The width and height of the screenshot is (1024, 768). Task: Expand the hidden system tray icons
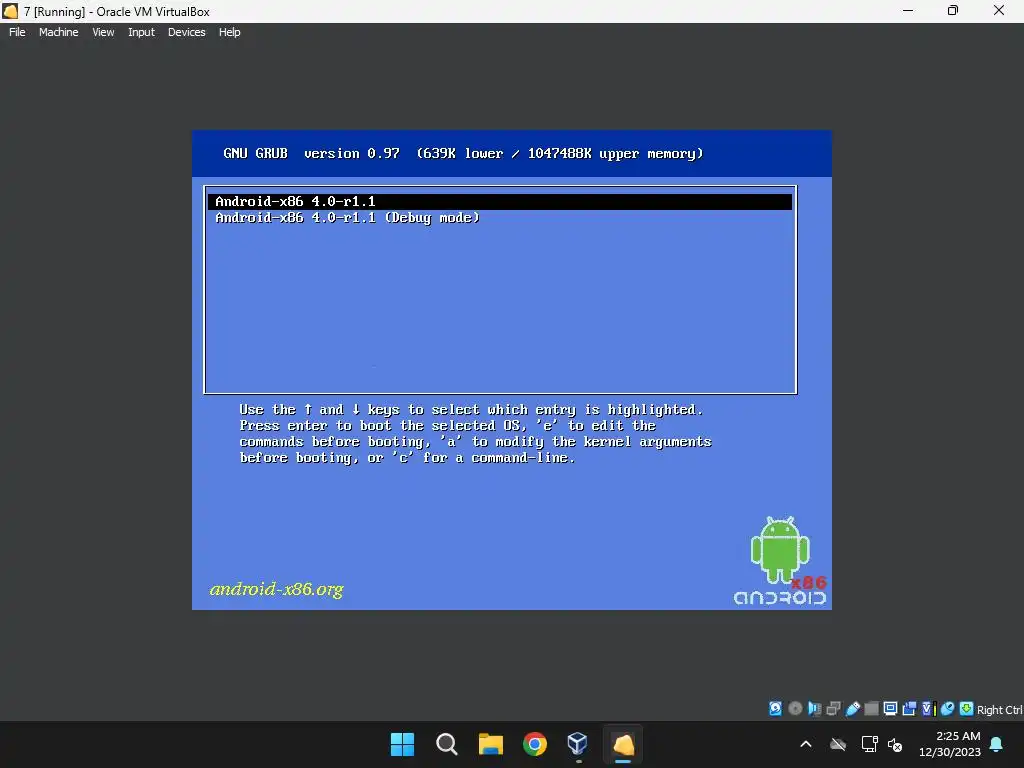tap(806, 744)
